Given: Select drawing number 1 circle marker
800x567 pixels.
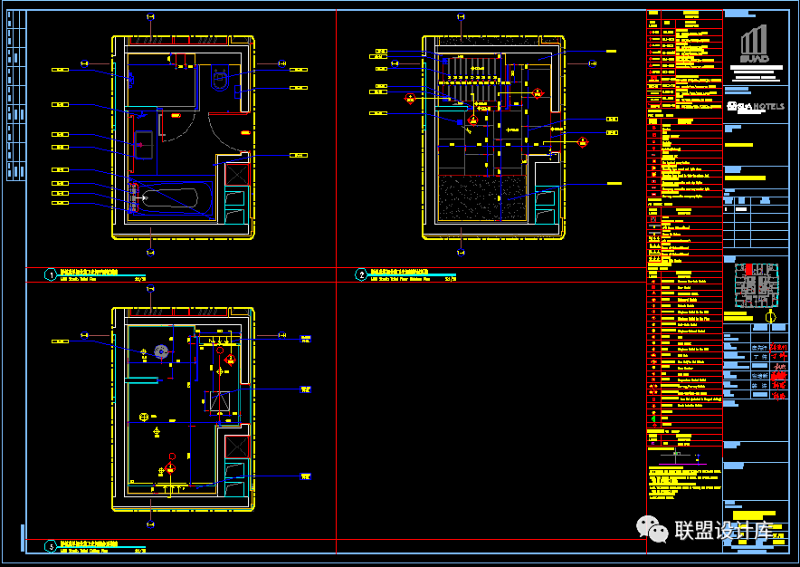Looking at the screenshot, I should click(x=49, y=273).
